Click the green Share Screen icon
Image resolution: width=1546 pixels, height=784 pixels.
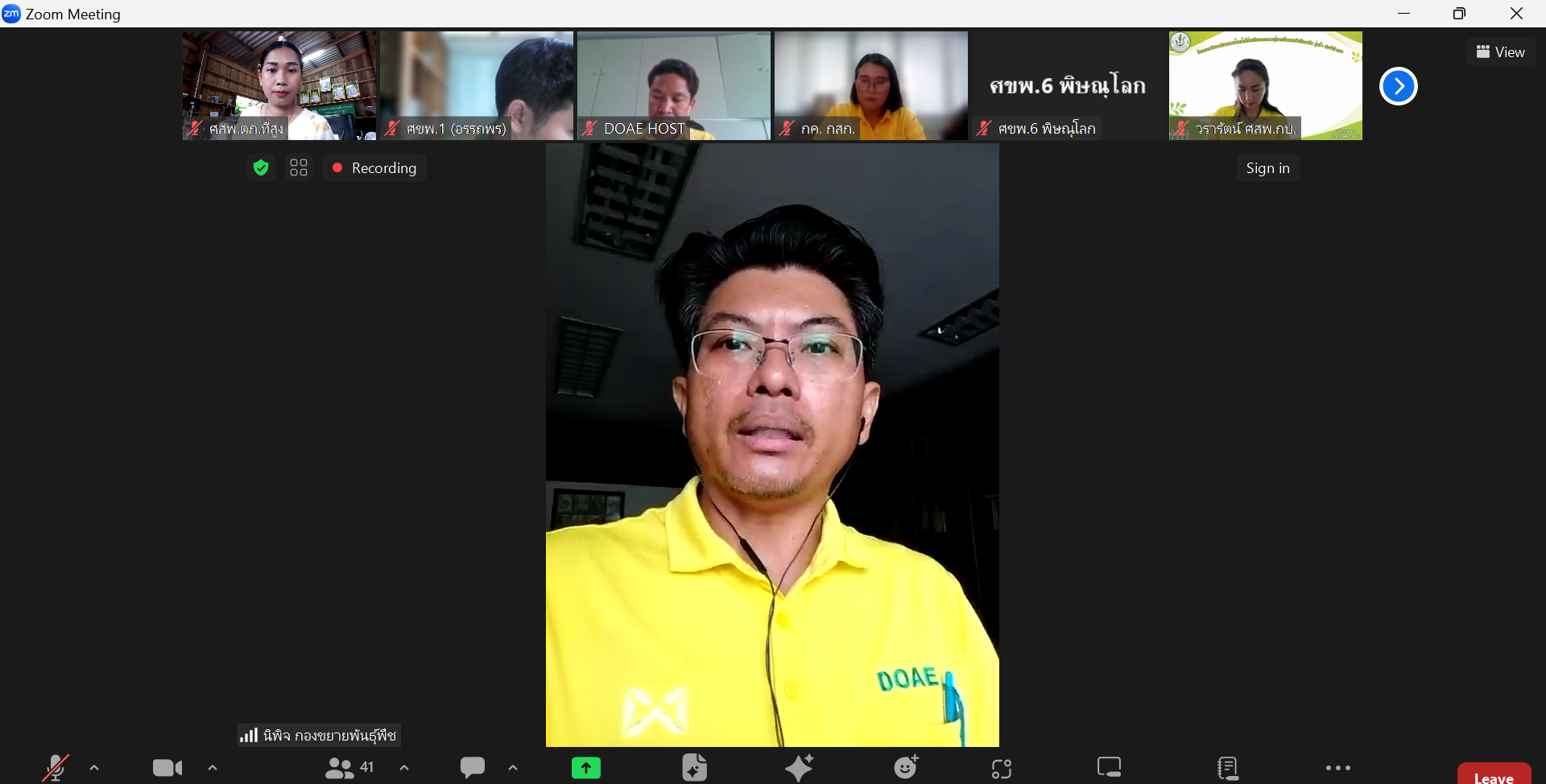(x=586, y=768)
